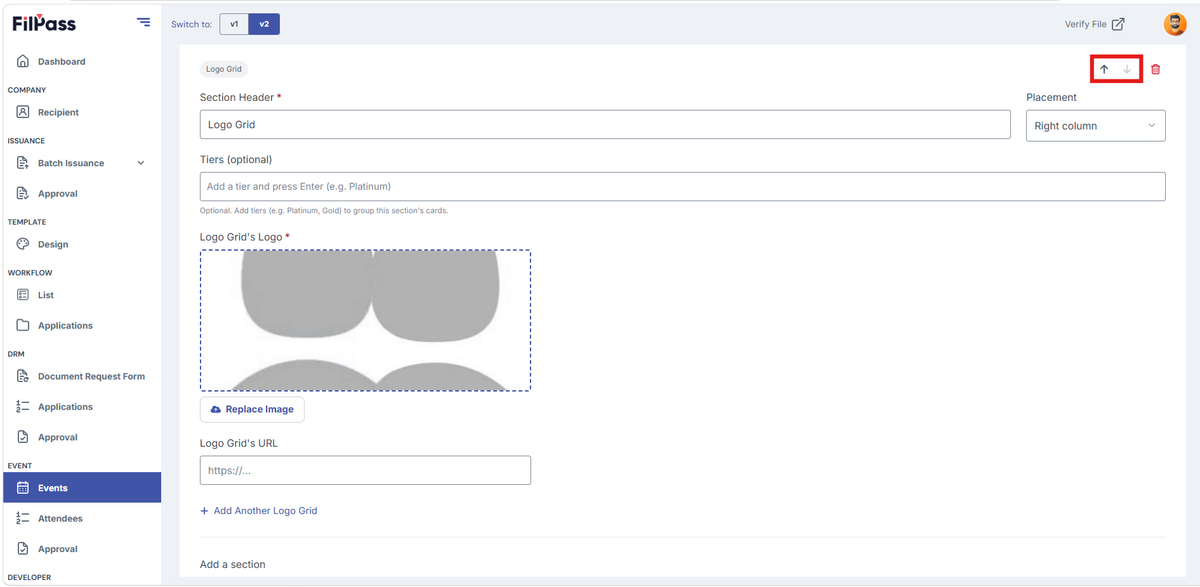Viewport: 1200px width, 587px height.
Task: Click the Dashboard home icon
Action: coord(23,62)
